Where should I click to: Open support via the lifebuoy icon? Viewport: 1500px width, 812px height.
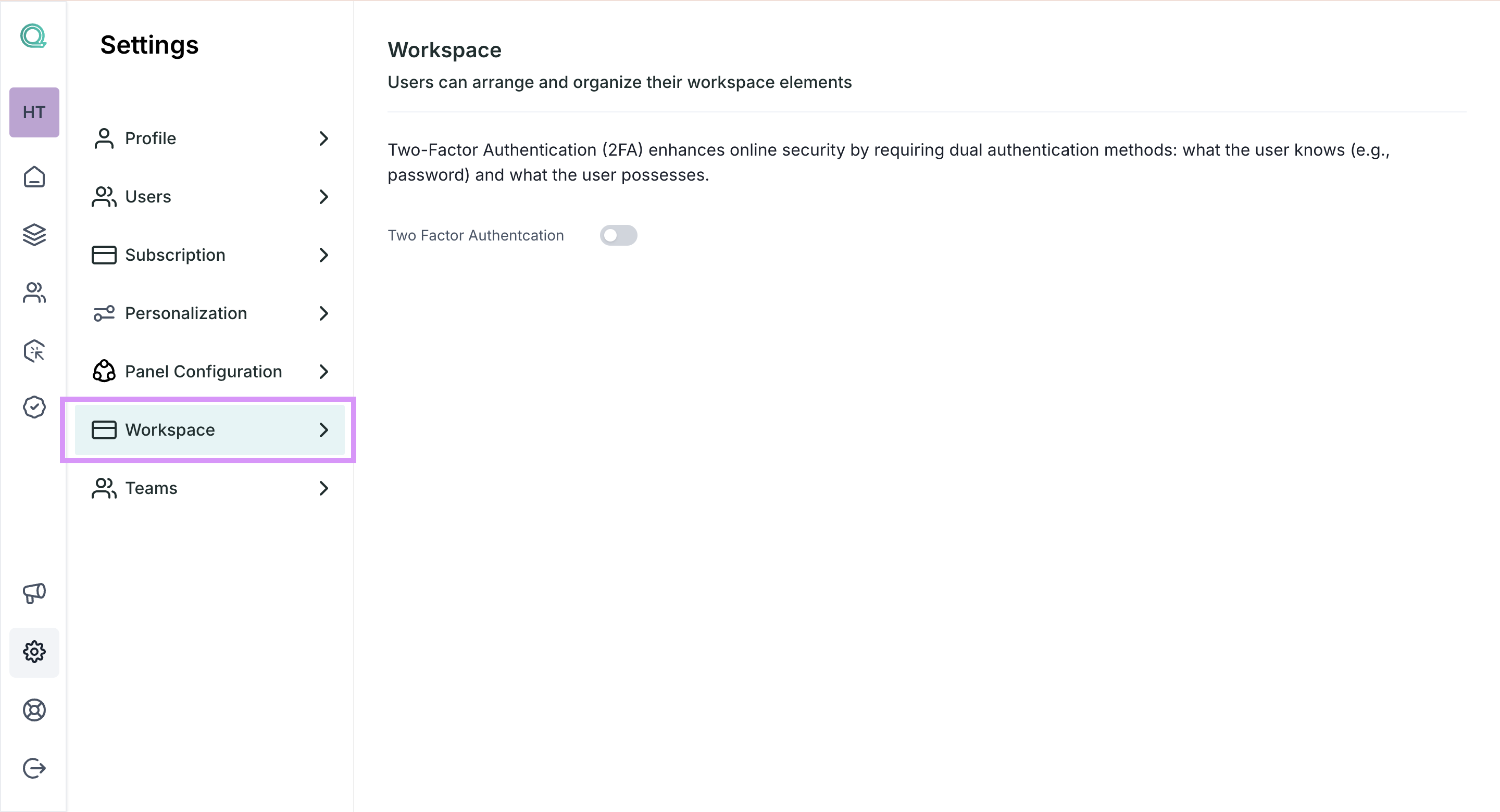coord(34,710)
